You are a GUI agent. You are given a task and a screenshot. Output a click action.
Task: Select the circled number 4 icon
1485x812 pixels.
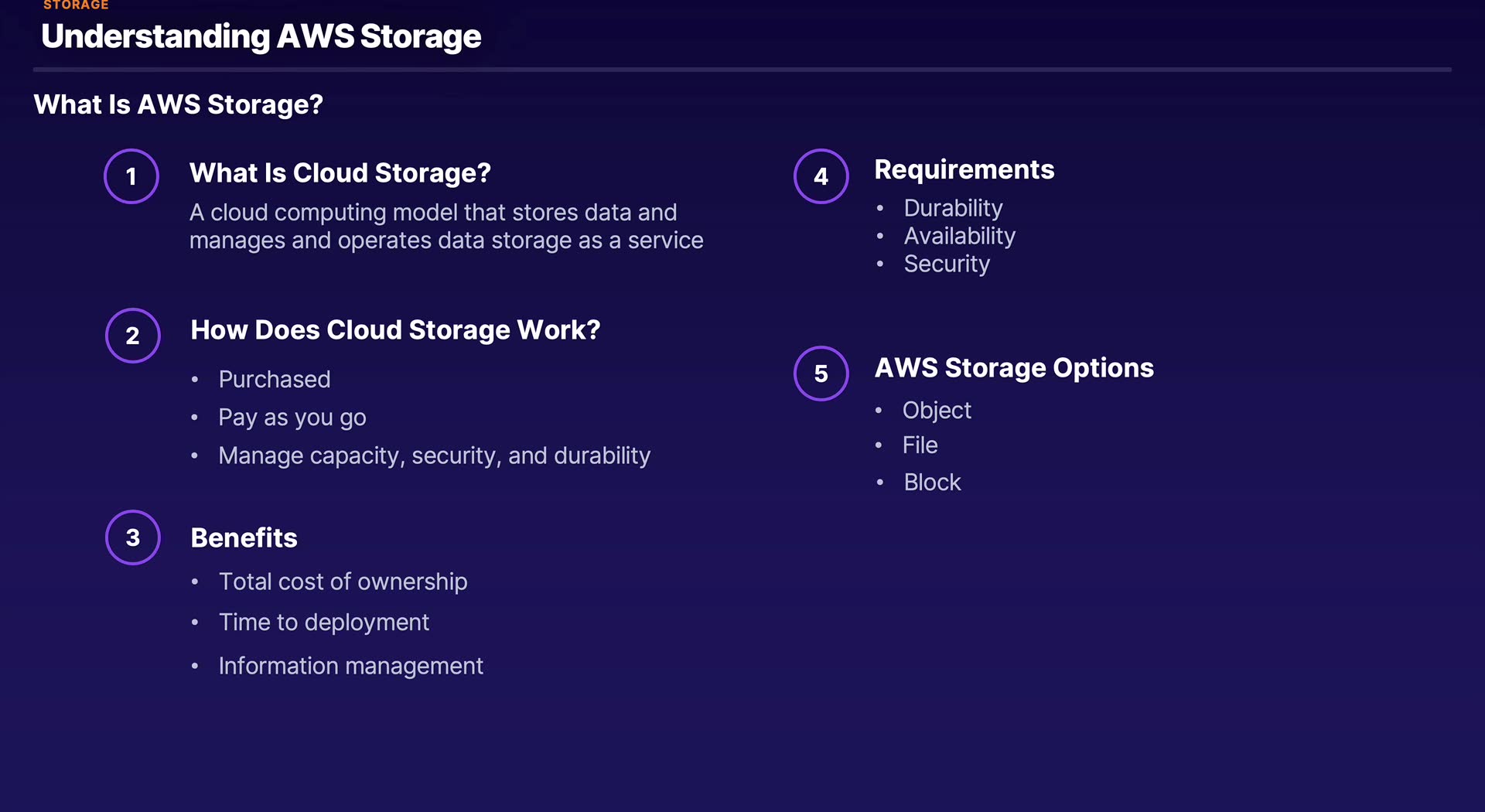click(x=821, y=176)
